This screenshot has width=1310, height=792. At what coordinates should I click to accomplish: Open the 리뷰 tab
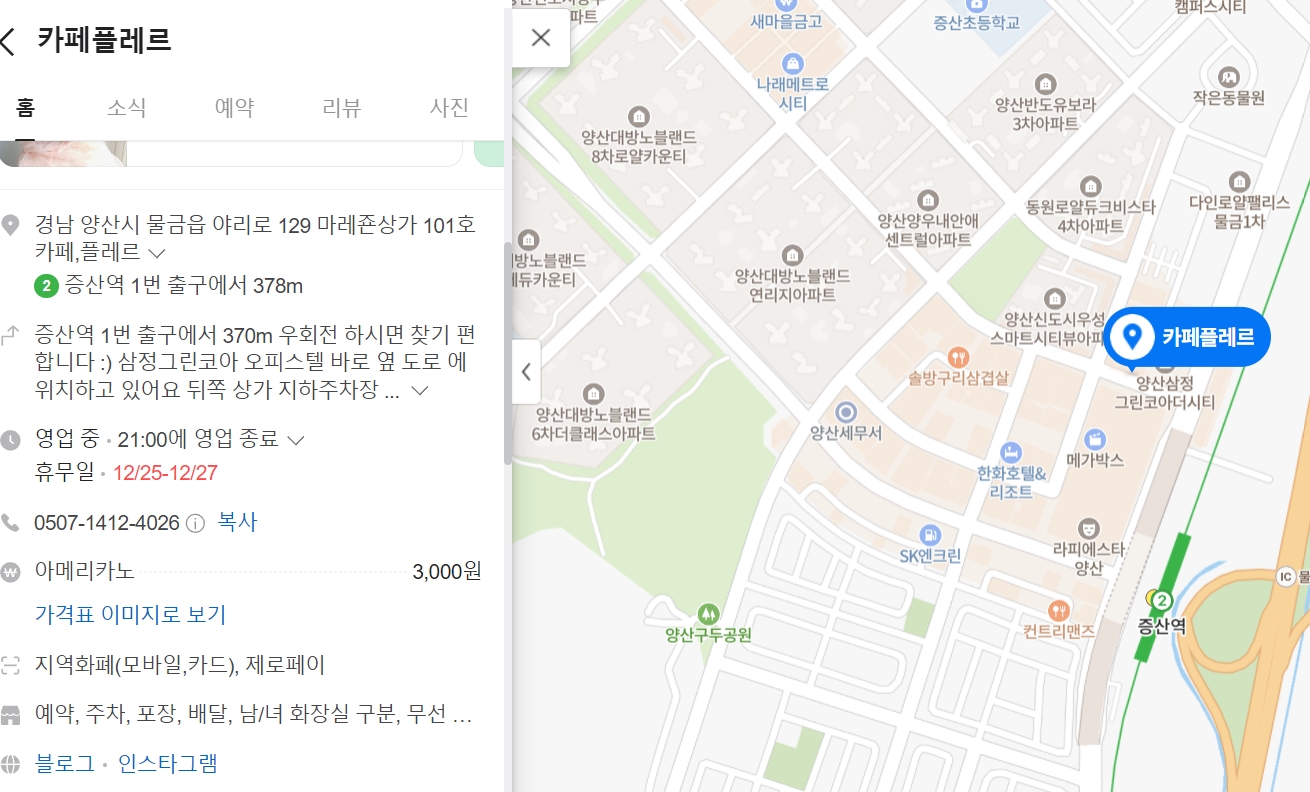tap(341, 107)
